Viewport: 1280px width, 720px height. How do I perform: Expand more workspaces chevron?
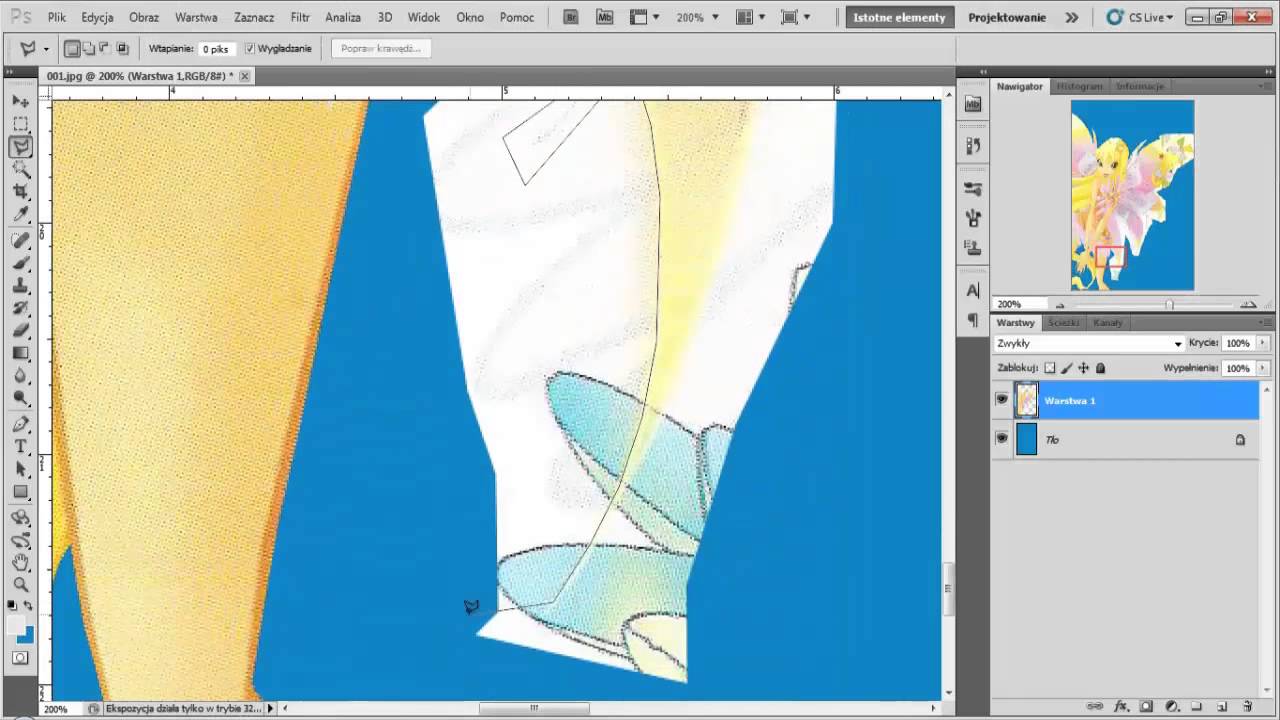pyautogui.click(x=1072, y=17)
